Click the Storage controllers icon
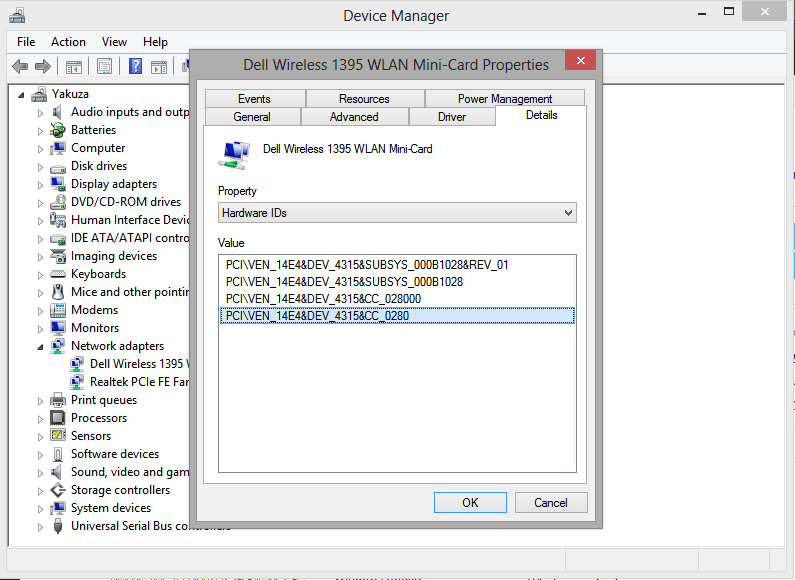 click(x=58, y=490)
